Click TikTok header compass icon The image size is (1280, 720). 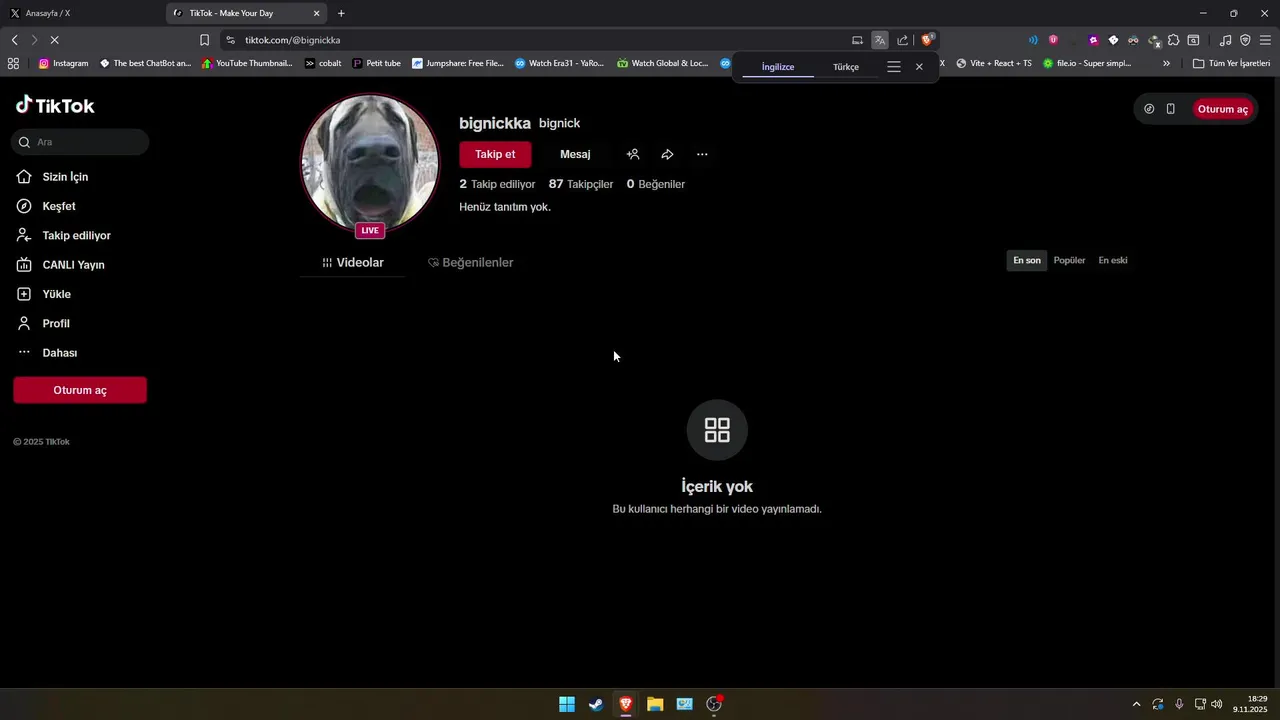pos(1149,109)
